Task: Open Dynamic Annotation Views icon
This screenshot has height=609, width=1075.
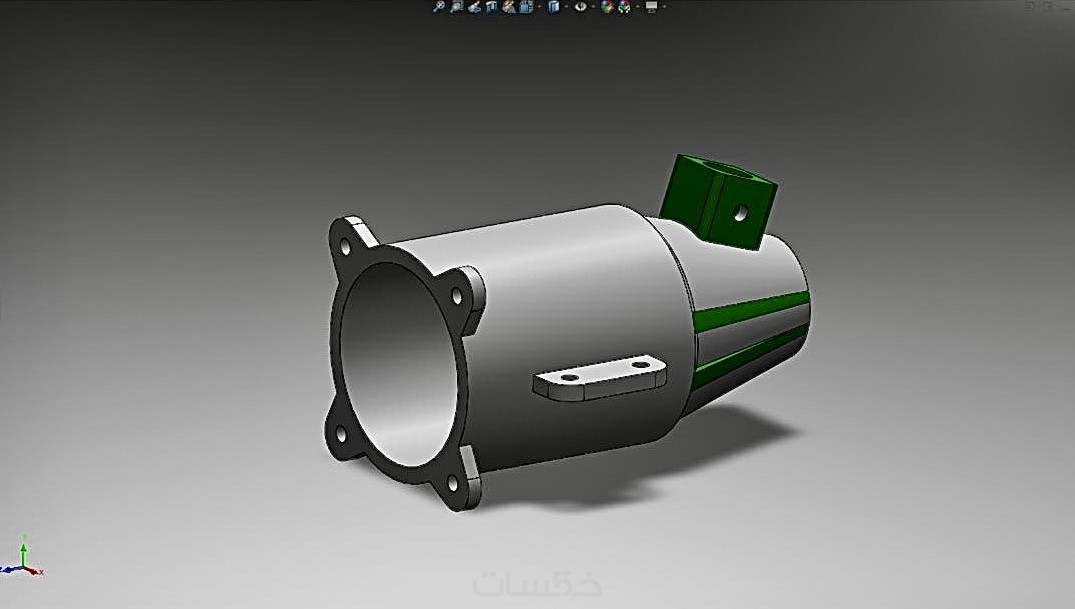Action: coord(508,7)
